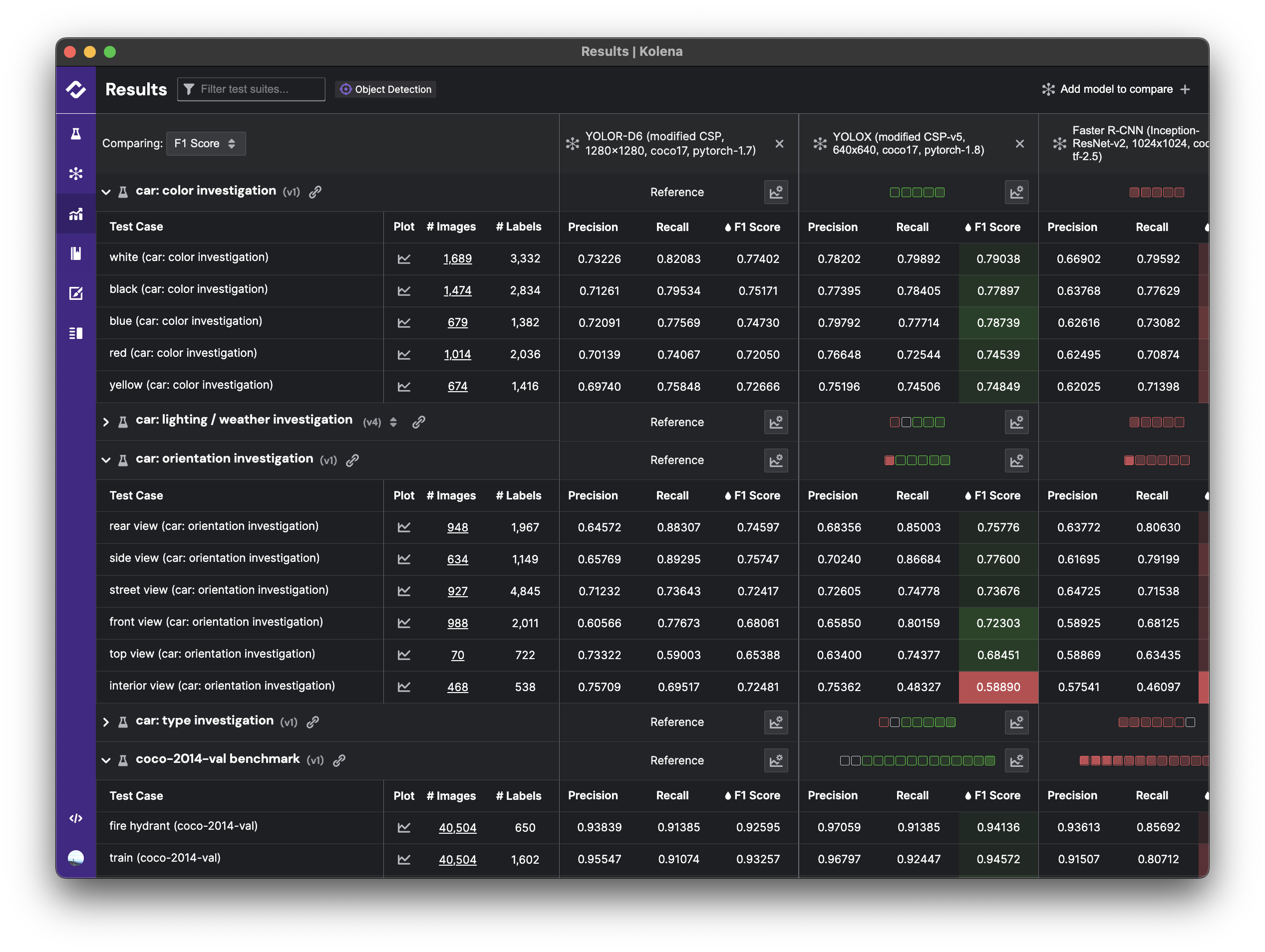
Task: Open 948 images link for rear view
Action: click(x=457, y=527)
